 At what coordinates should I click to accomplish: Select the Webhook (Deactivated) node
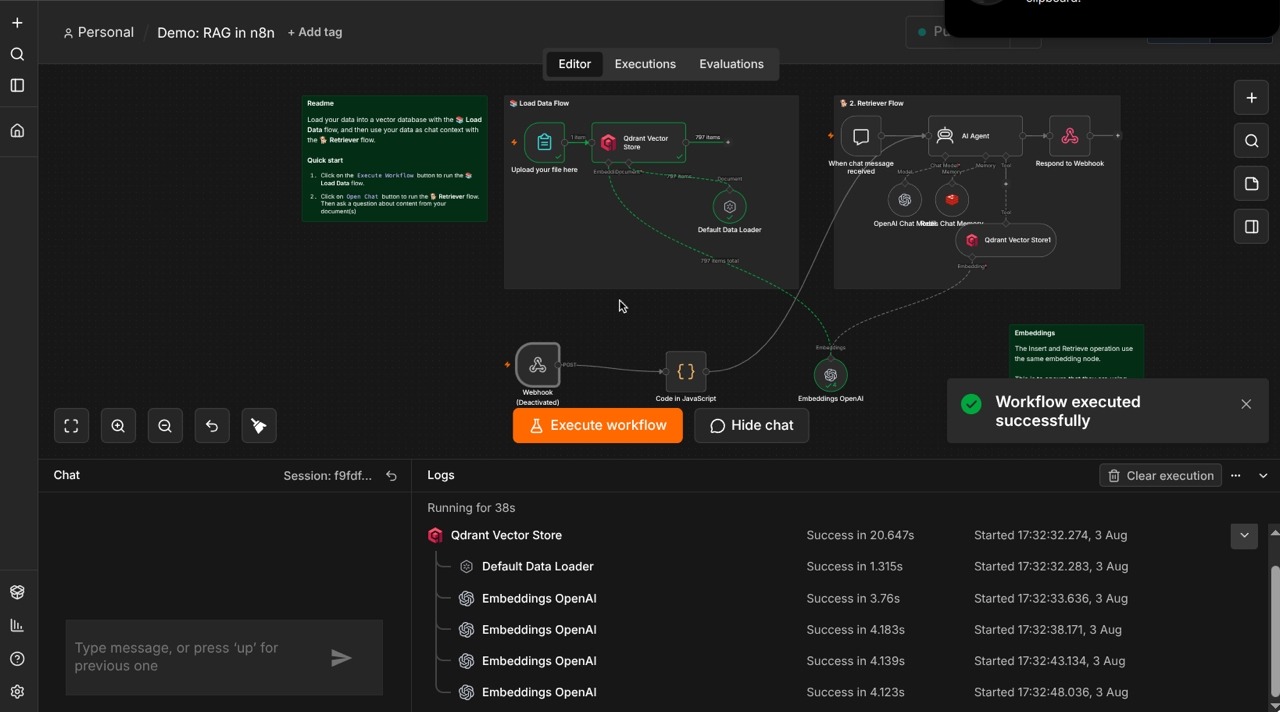click(x=538, y=365)
